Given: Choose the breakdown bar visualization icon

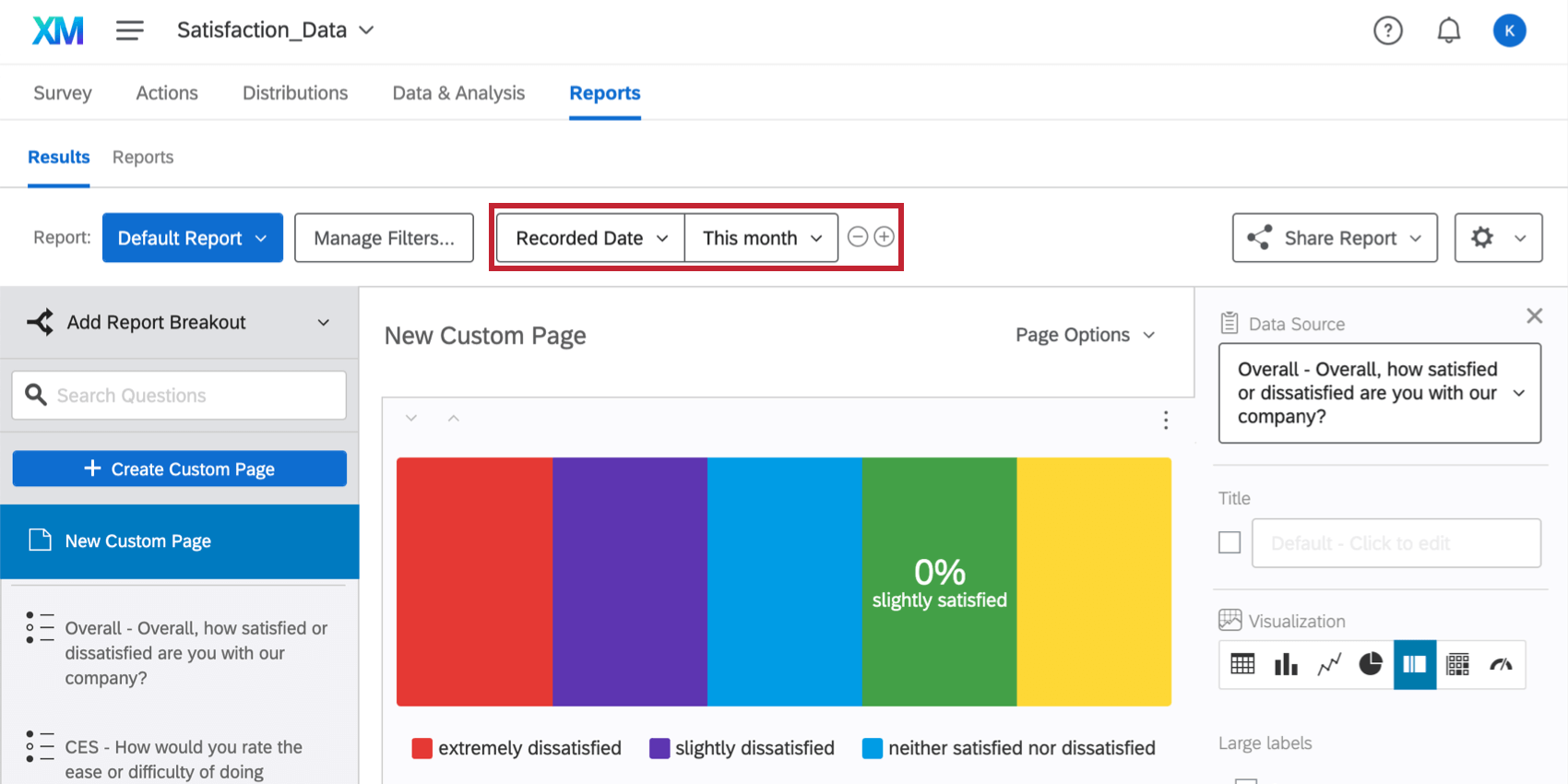Looking at the screenshot, I should pyautogui.click(x=1415, y=664).
